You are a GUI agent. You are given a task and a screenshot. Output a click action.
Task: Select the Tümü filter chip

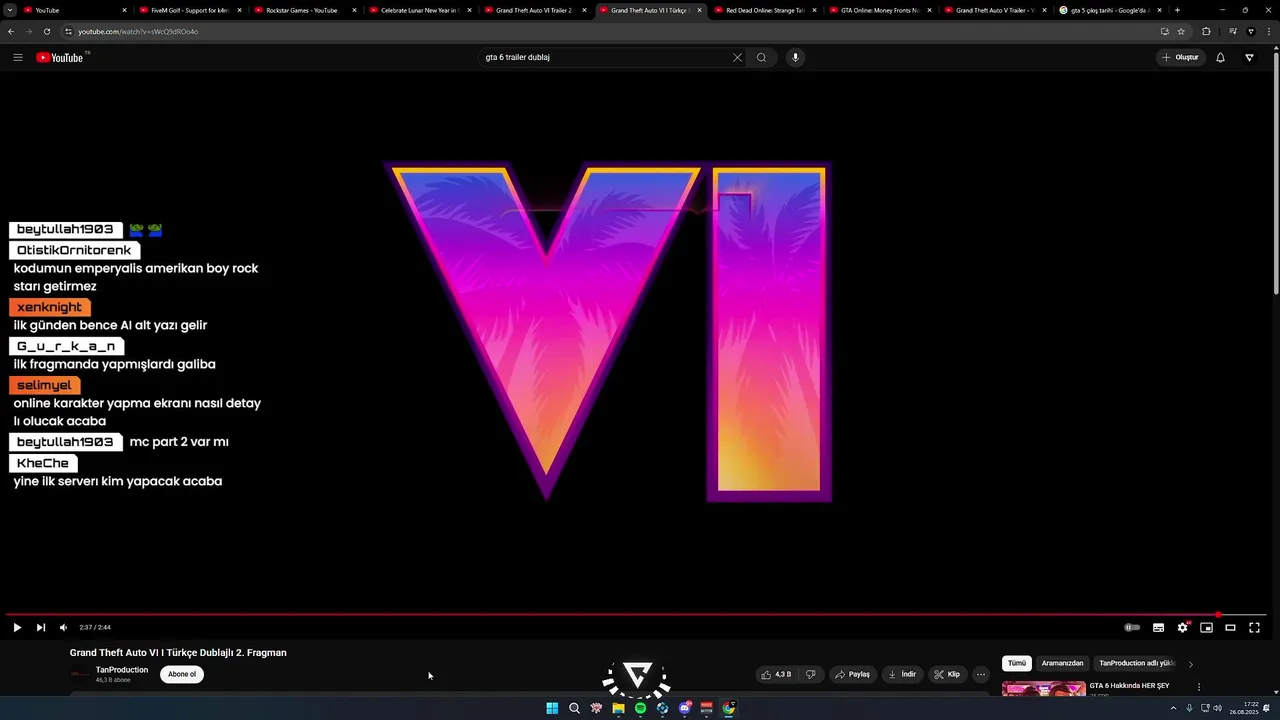1017,663
